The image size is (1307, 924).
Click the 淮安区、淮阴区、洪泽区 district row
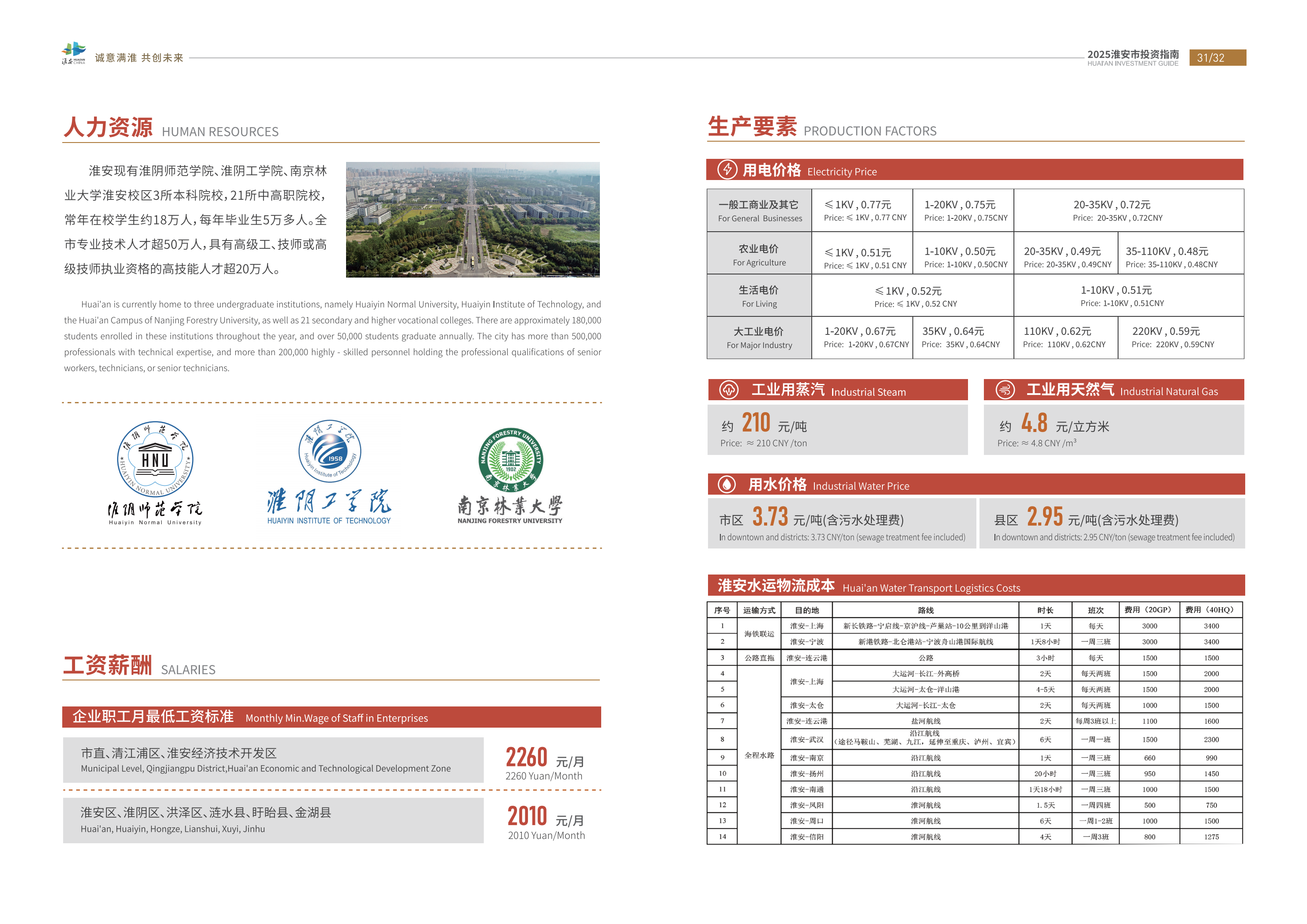pyautogui.click(x=273, y=820)
